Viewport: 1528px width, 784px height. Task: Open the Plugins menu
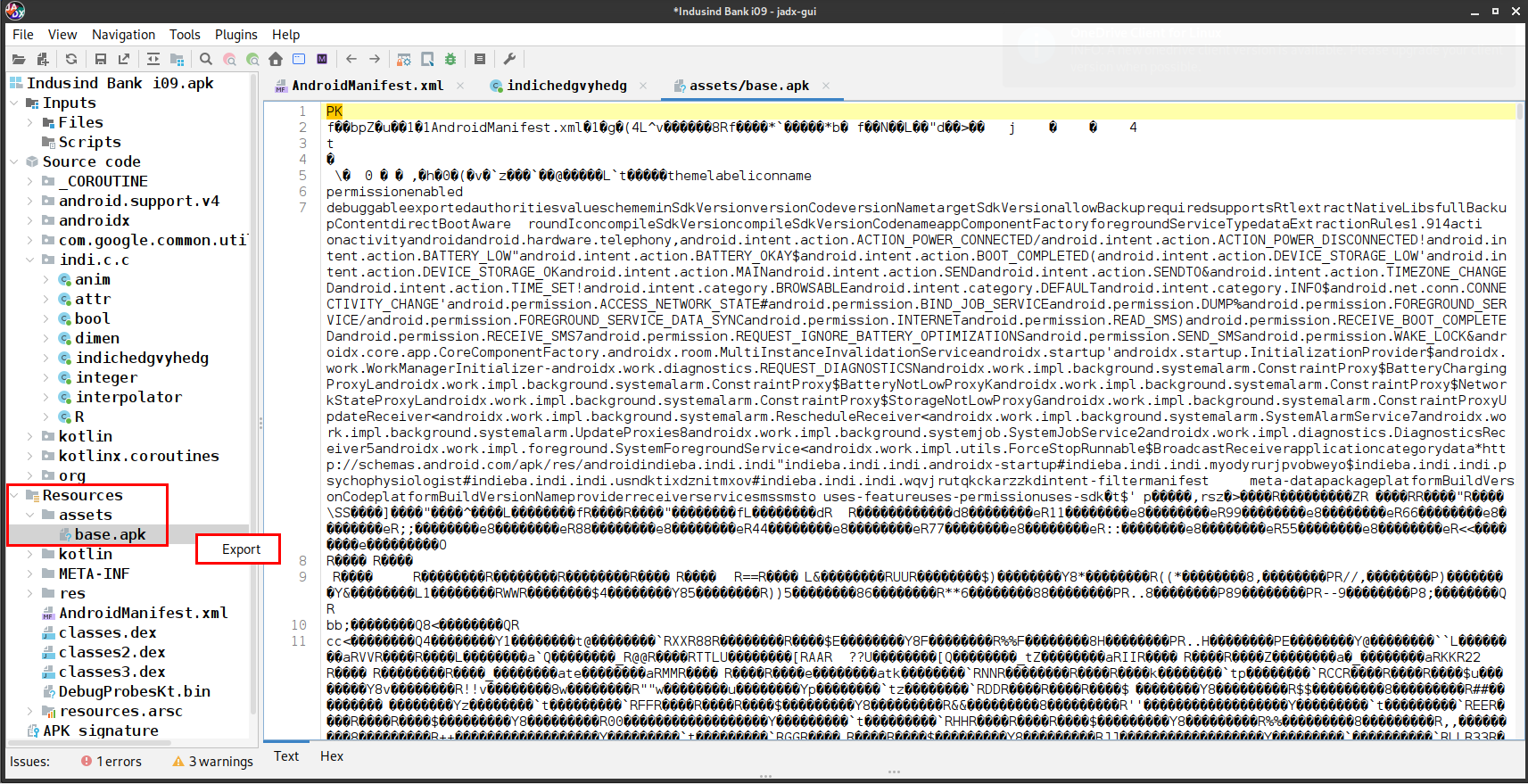click(236, 35)
